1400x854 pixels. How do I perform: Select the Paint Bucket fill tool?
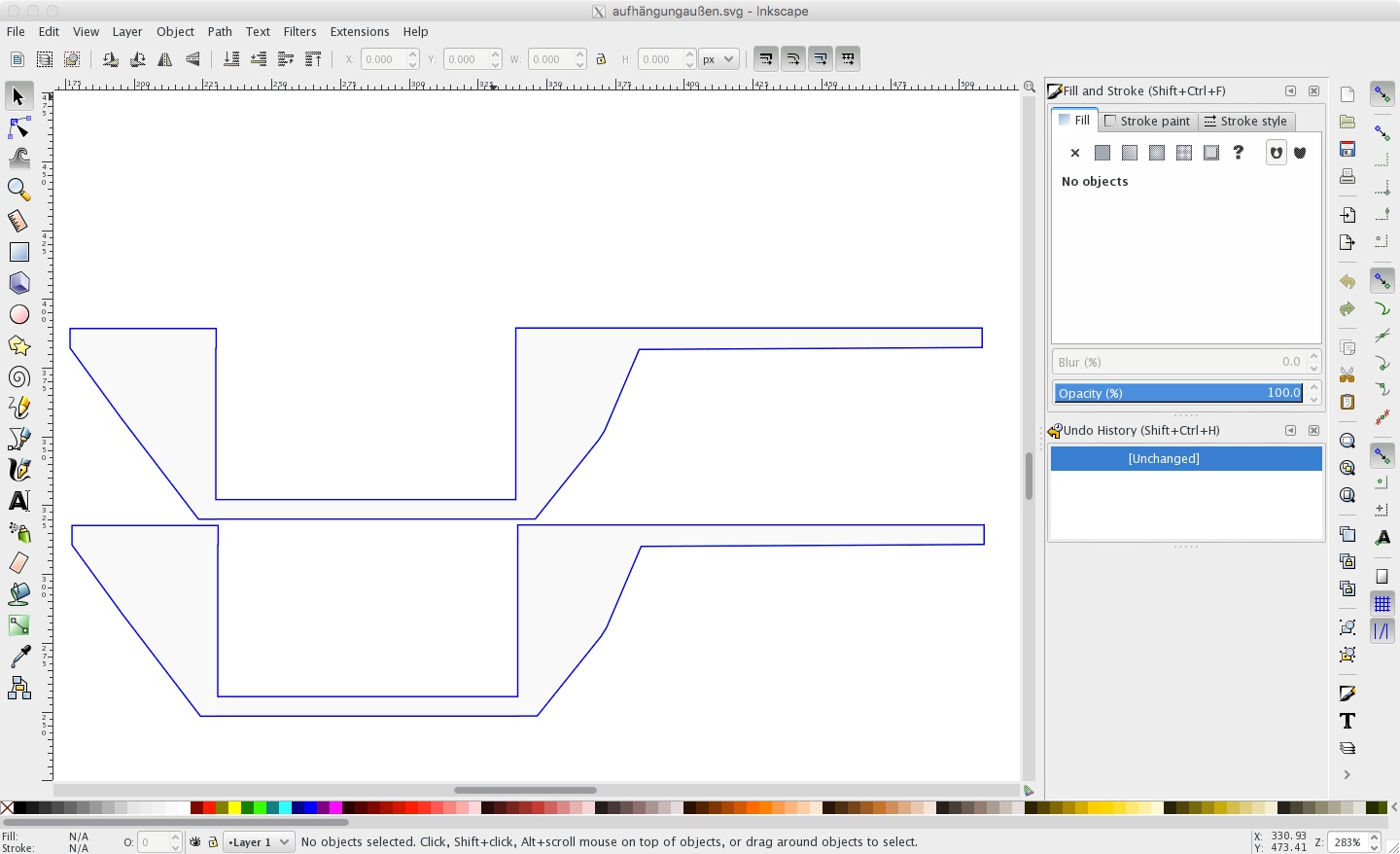click(18, 594)
